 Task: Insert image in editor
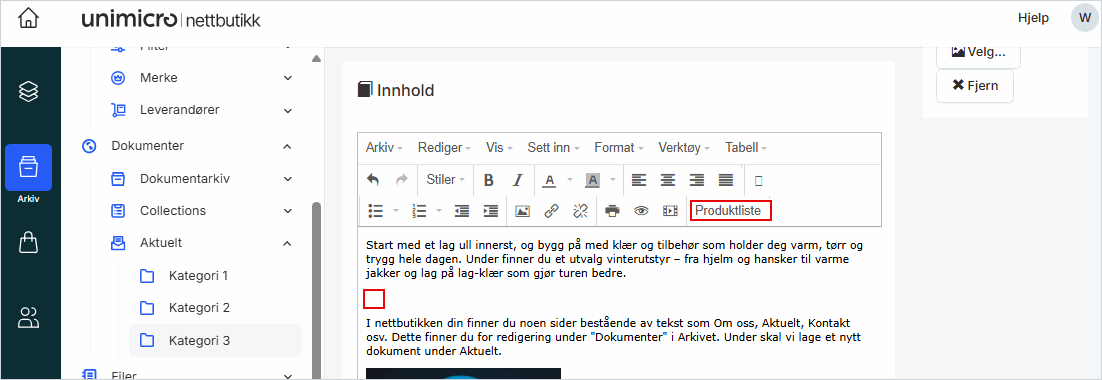click(x=522, y=210)
